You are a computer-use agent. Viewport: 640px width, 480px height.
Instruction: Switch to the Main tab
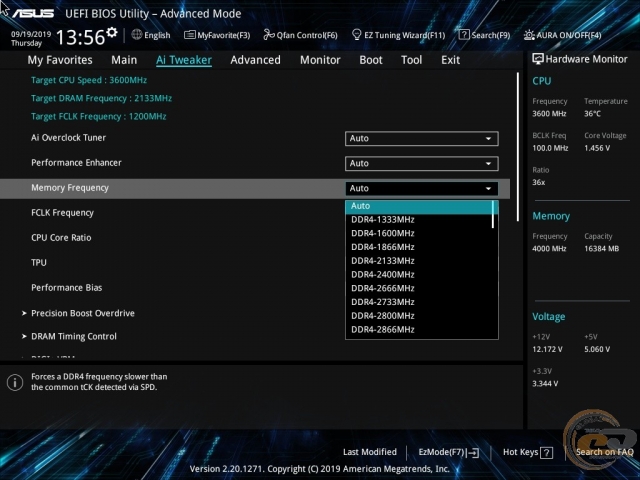(124, 60)
